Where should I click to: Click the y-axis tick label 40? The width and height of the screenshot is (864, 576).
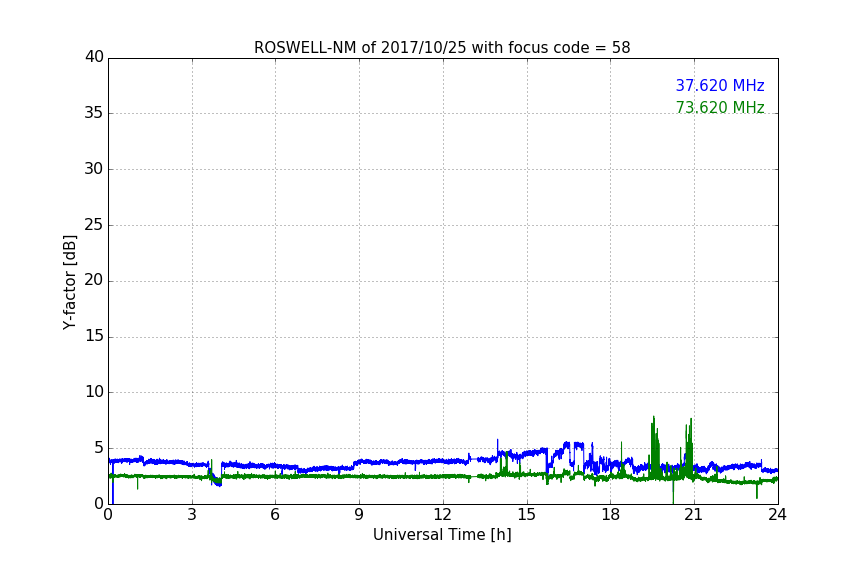click(94, 57)
